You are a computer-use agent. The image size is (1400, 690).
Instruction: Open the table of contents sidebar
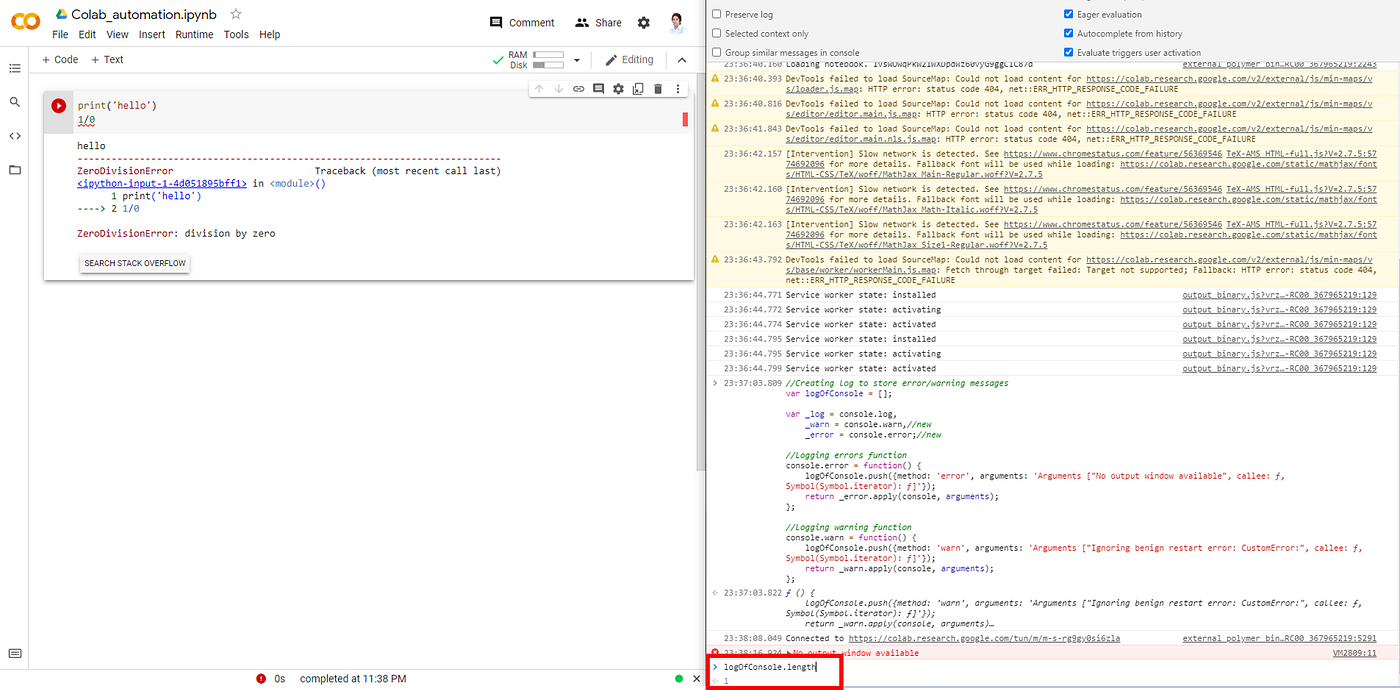click(x=15, y=68)
